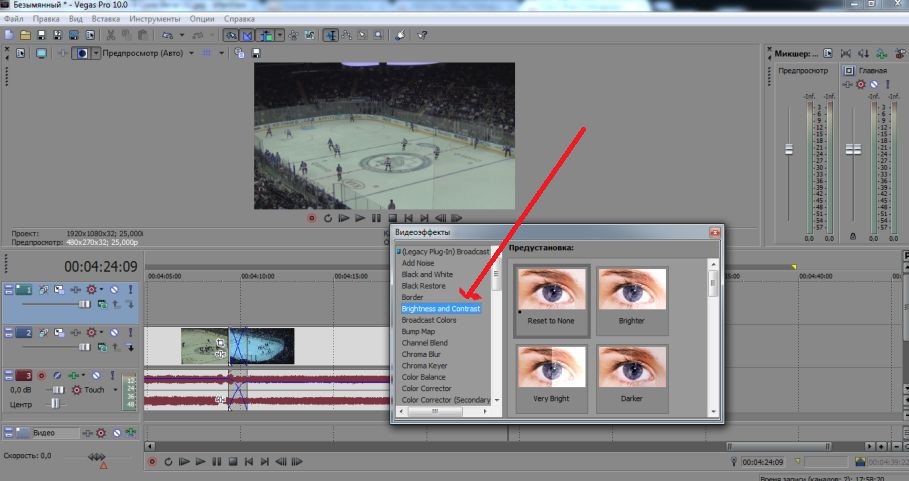Select the Zoom Edit magnifier tool

coord(378,35)
